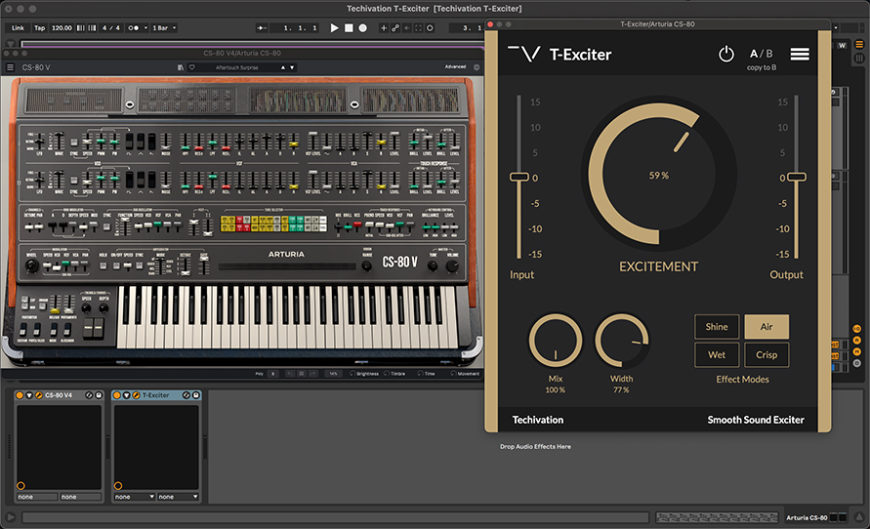Click the Excitement knob at 59 %
Viewport: 870px width, 529px height.
[659, 175]
